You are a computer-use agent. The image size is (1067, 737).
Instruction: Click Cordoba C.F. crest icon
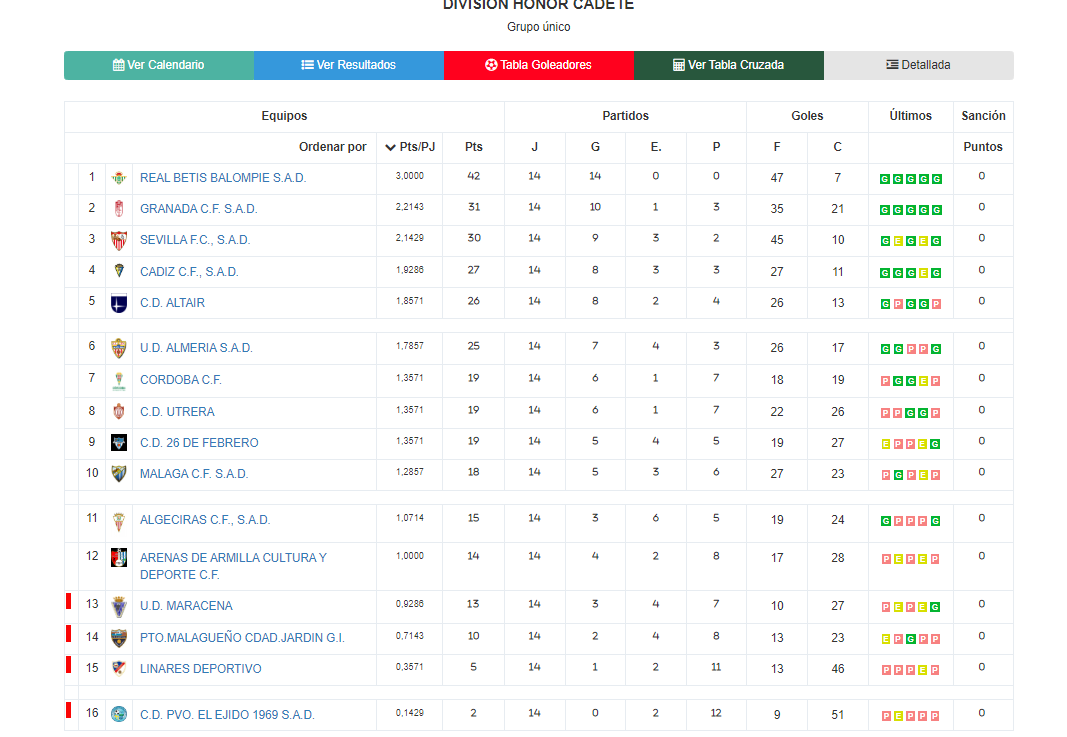click(119, 380)
